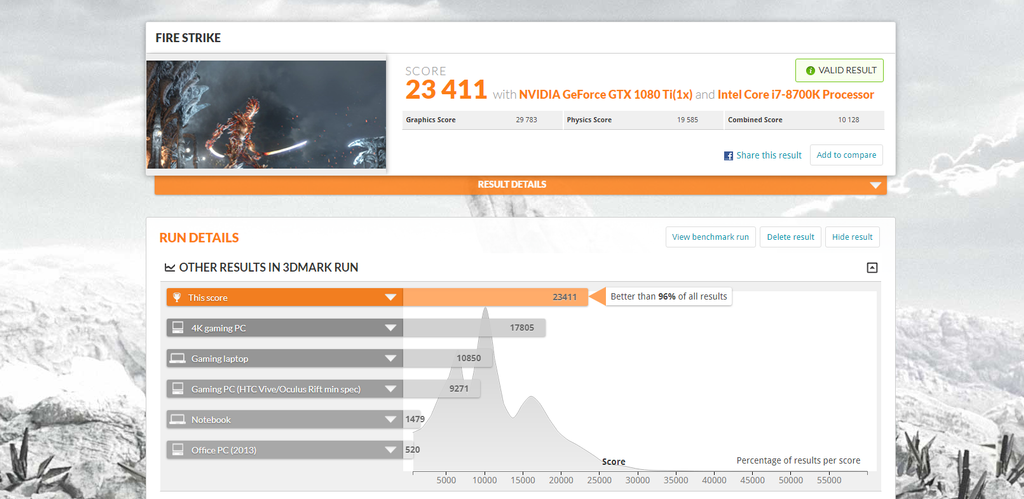Image resolution: width=1024 pixels, height=499 pixels.
Task: Click the main score 23 411
Action: (446, 90)
